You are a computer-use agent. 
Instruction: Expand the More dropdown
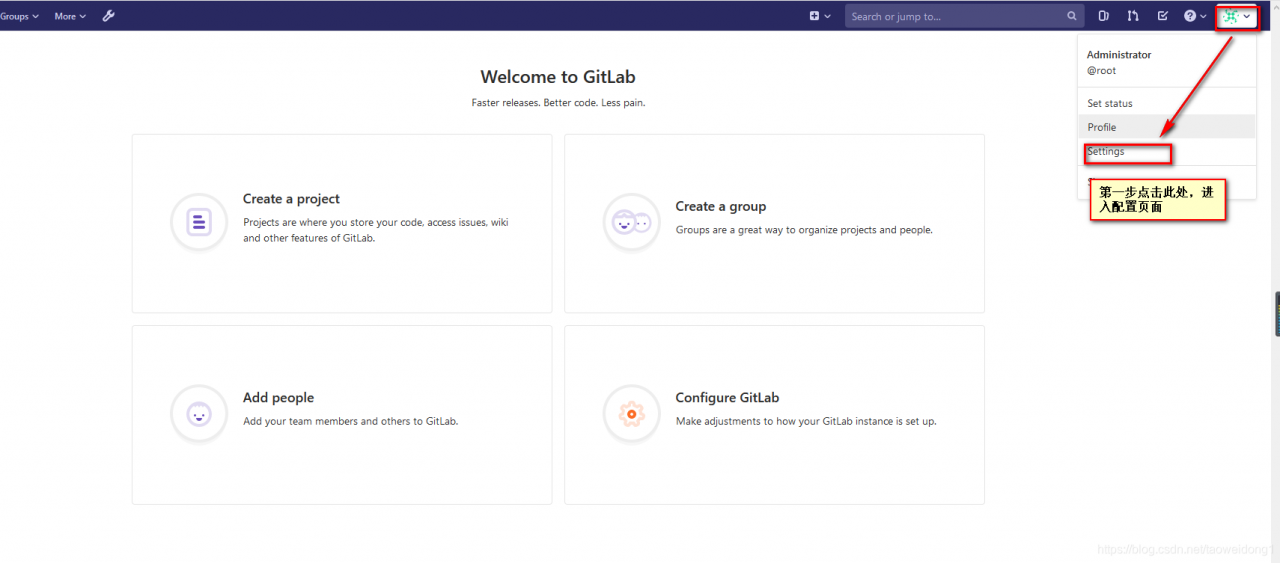pyautogui.click(x=70, y=16)
